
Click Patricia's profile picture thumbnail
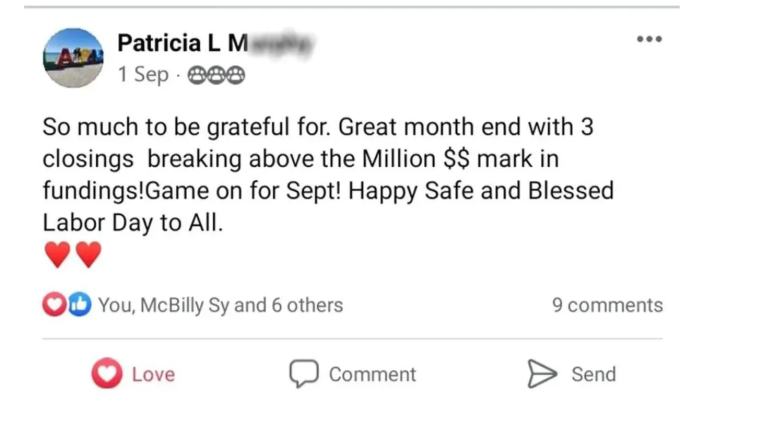tap(73, 57)
